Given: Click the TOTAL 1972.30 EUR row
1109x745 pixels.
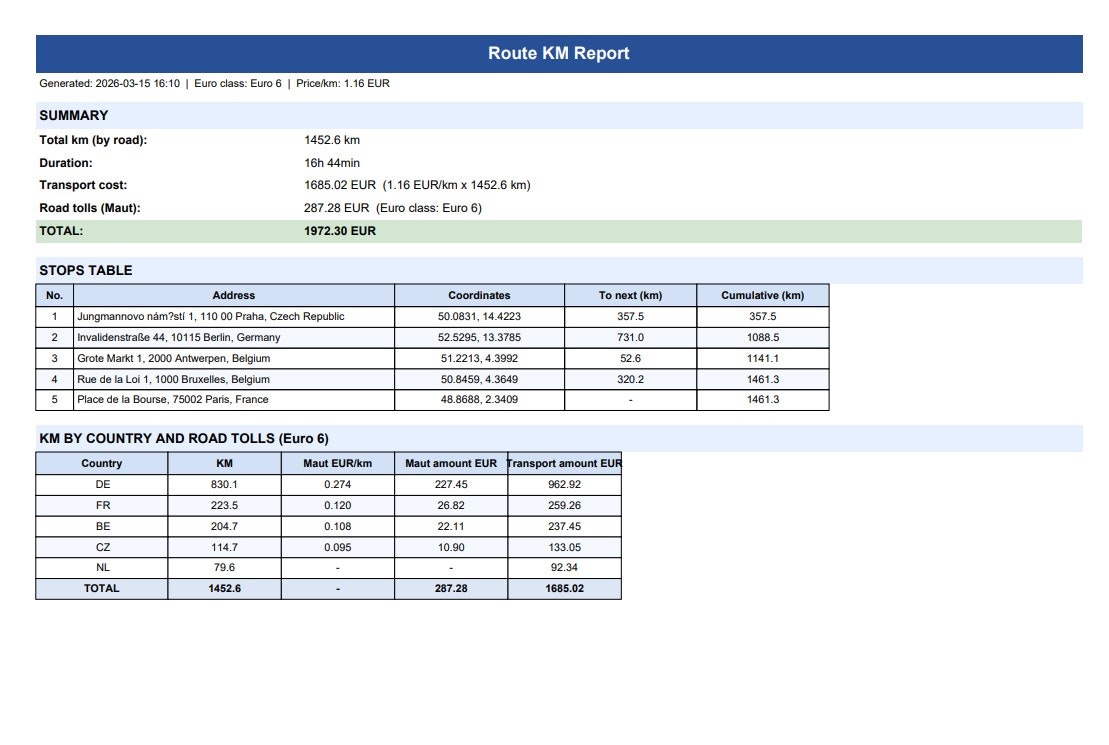Looking at the screenshot, I should pos(339,230).
